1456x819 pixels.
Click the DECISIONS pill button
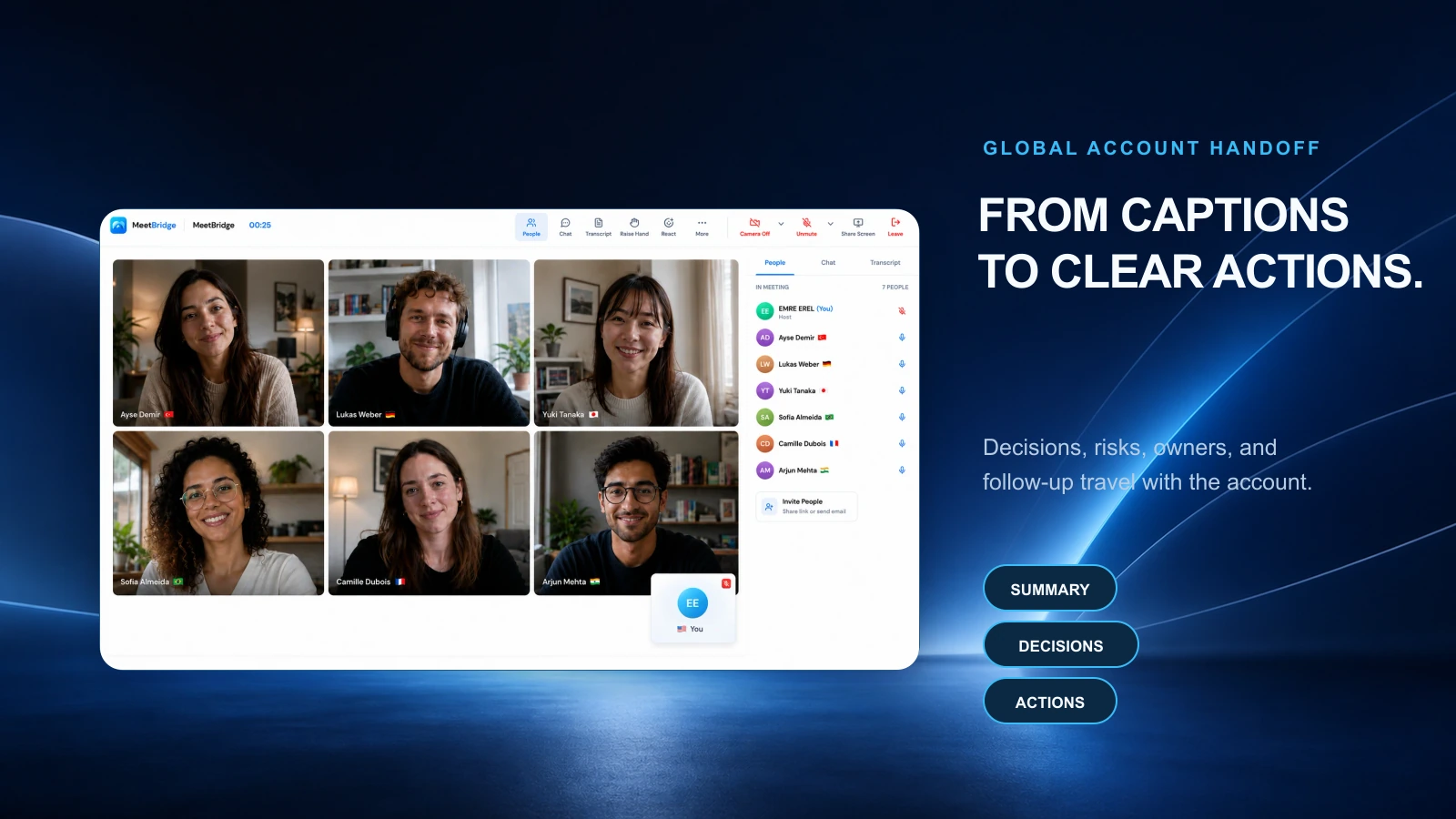point(1061,645)
